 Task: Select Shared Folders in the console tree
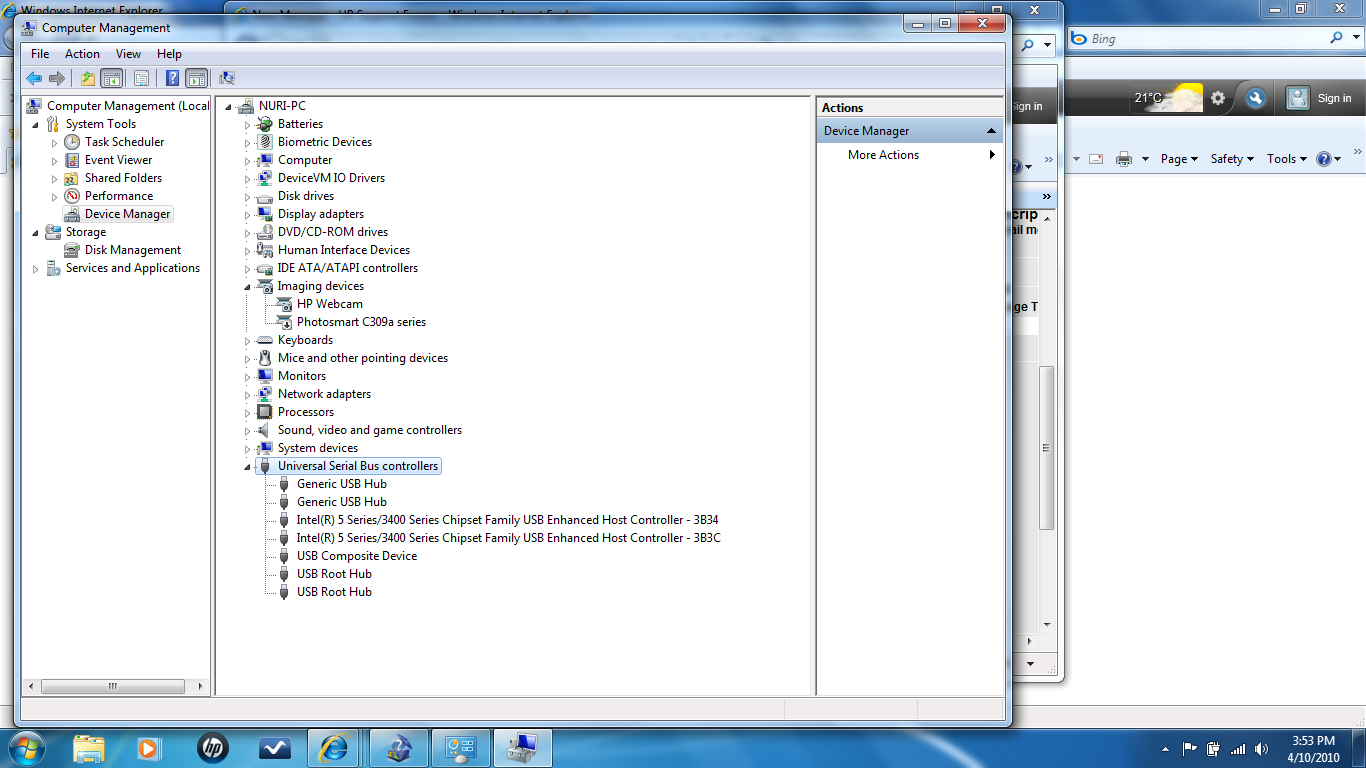pyautogui.click(x=123, y=178)
